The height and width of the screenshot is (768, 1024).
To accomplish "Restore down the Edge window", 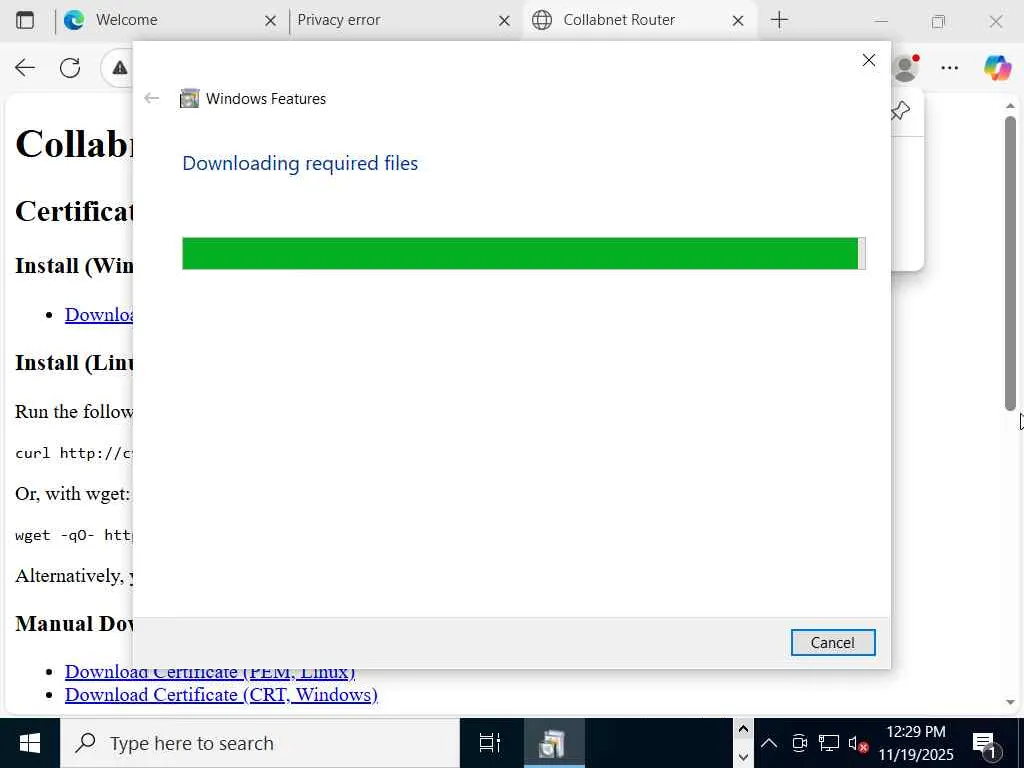I will pyautogui.click(x=938, y=21).
